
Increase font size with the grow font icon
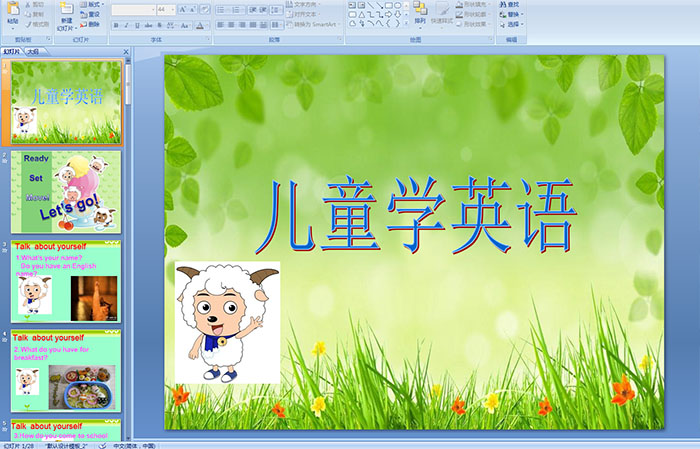[x=183, y=9]
